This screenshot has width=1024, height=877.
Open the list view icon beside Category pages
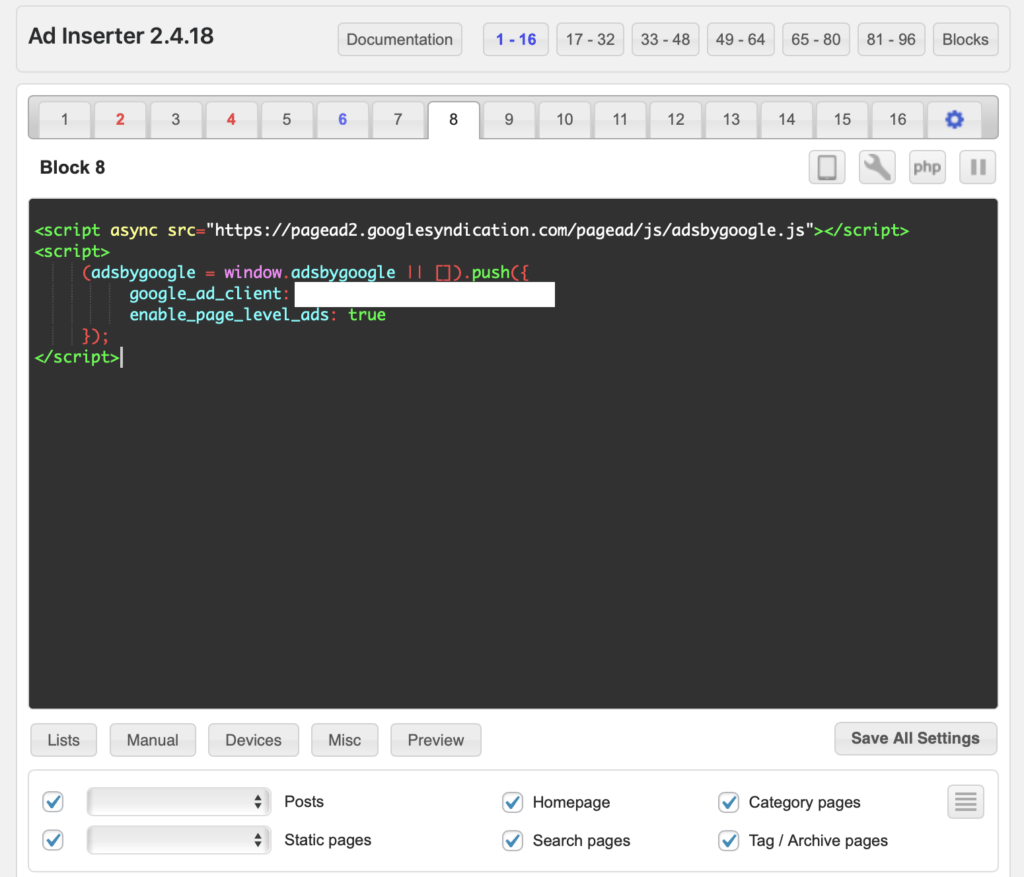[x=965, y=801]
